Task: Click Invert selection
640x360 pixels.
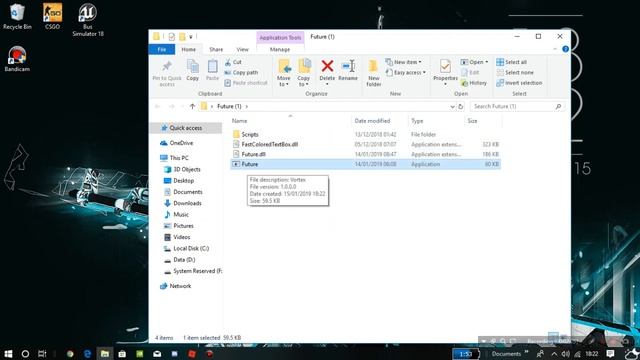Action: click(519, 83)
